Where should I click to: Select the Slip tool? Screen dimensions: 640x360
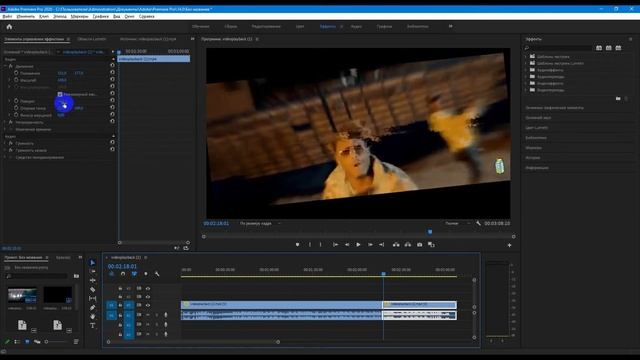tap(93, 298)
